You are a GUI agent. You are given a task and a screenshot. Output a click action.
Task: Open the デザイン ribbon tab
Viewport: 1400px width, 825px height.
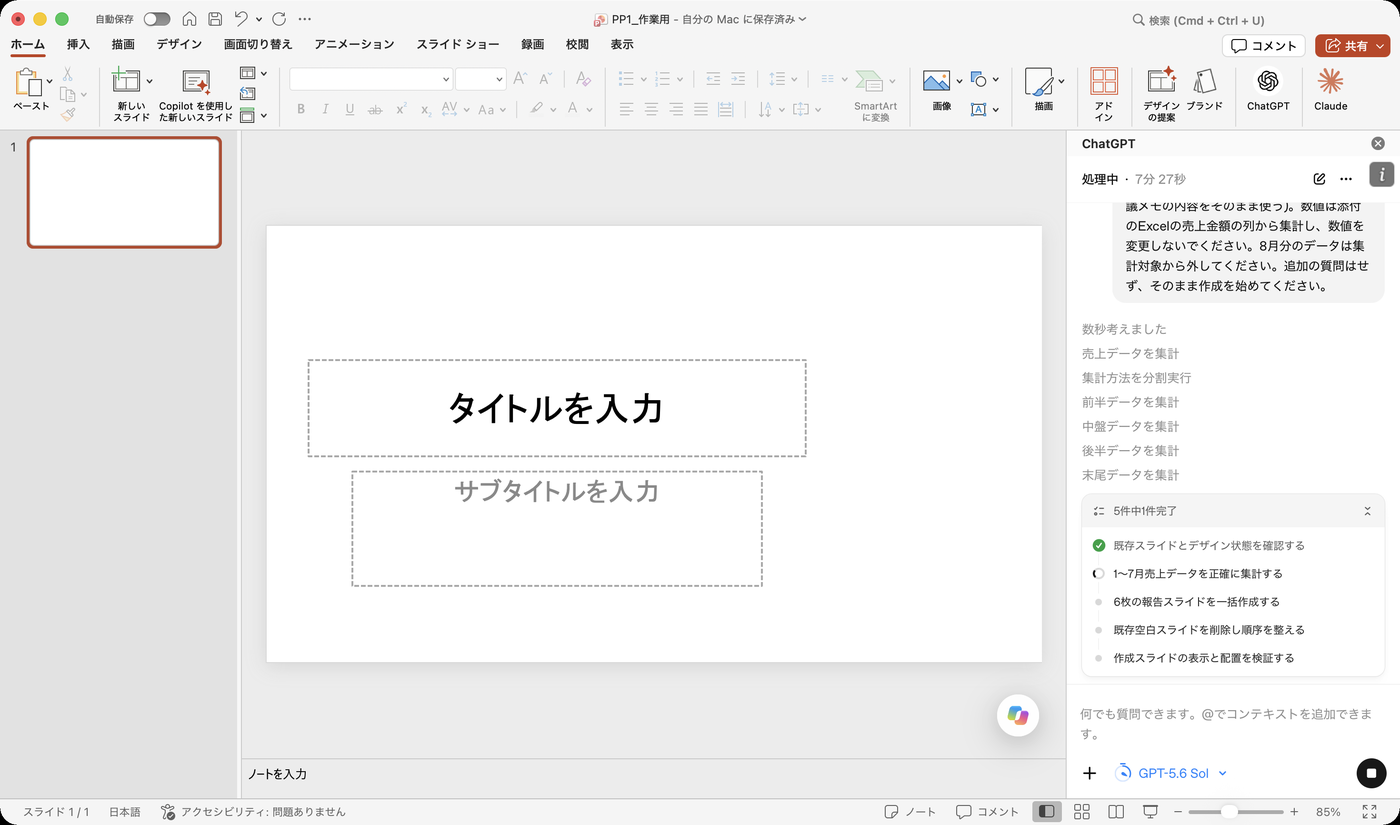point(179,44)
